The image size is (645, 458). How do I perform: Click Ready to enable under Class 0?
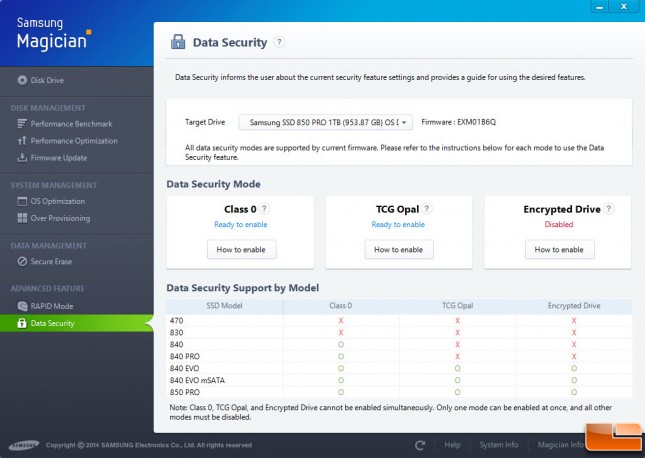241,224
